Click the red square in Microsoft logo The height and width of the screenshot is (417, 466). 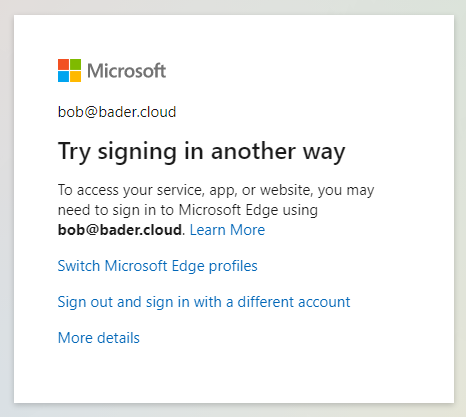point(63,64)
